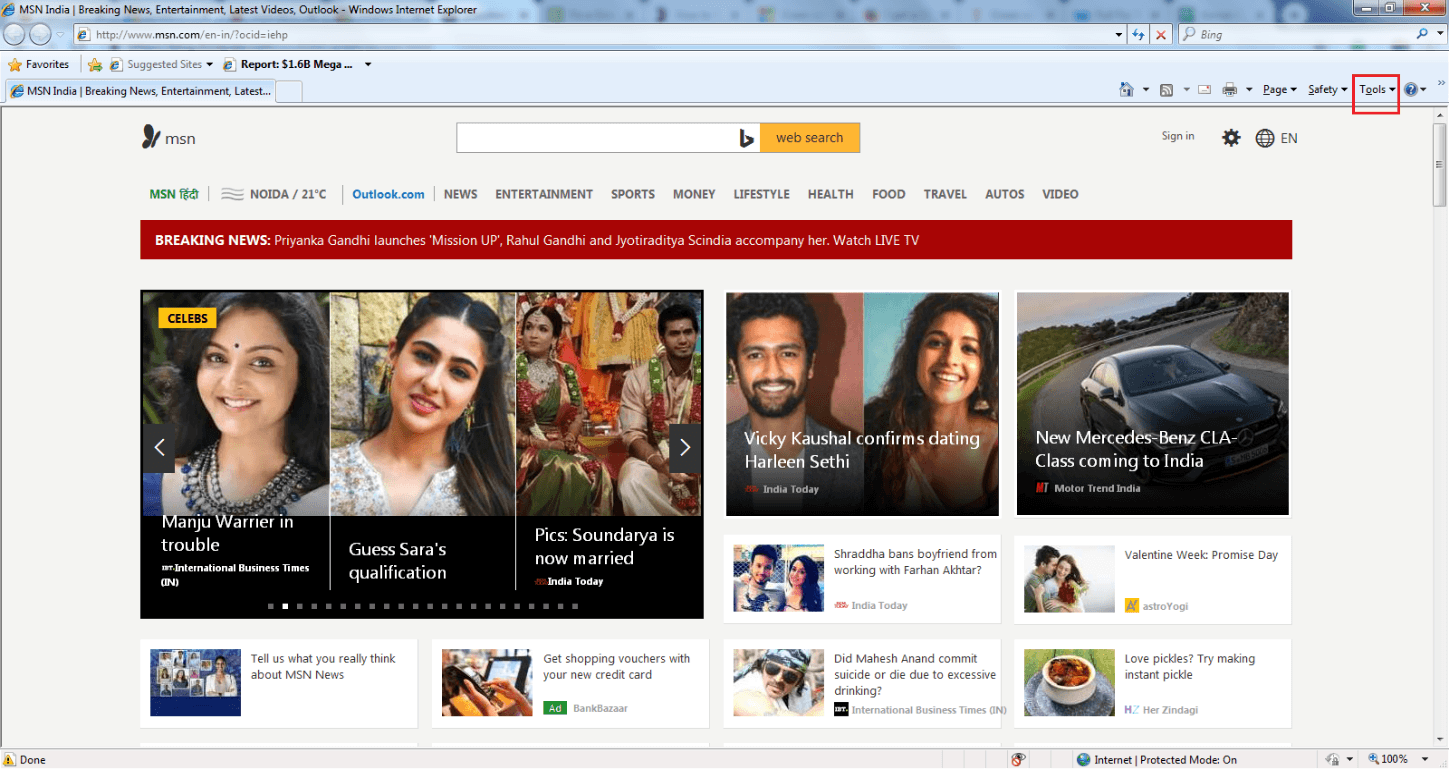Open New Mercedes-Benz CLA-Class story
The image size is (1449, 769).
pyautogui.click(x=1152, y=404)
